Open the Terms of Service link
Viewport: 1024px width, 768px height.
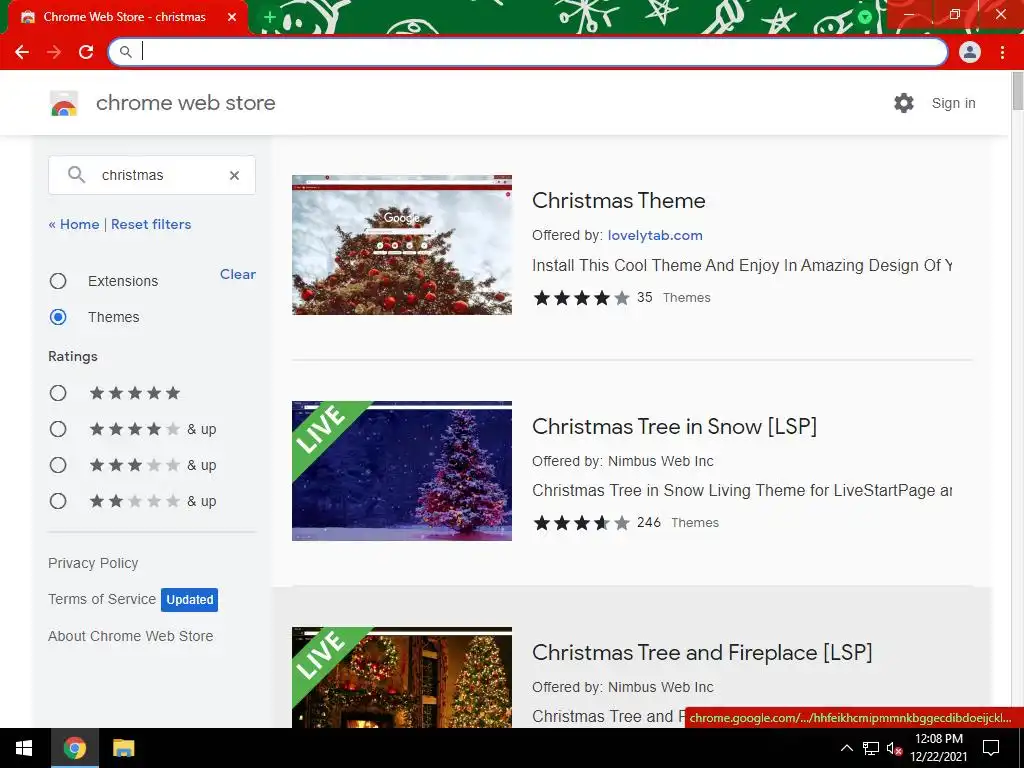pos(102,599)
